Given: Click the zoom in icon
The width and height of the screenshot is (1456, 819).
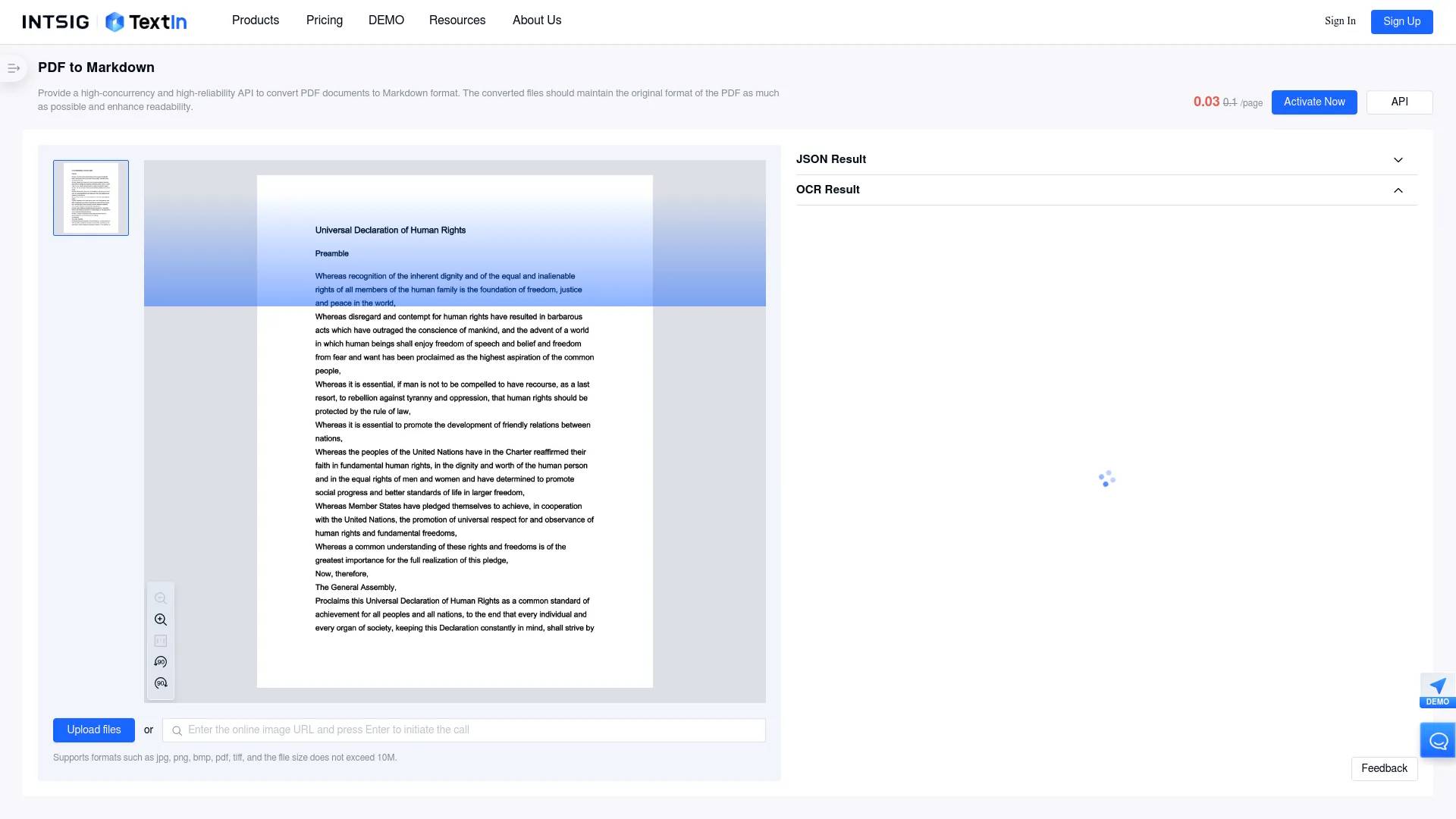Looking at the screenshot, I should pos(160,619).
